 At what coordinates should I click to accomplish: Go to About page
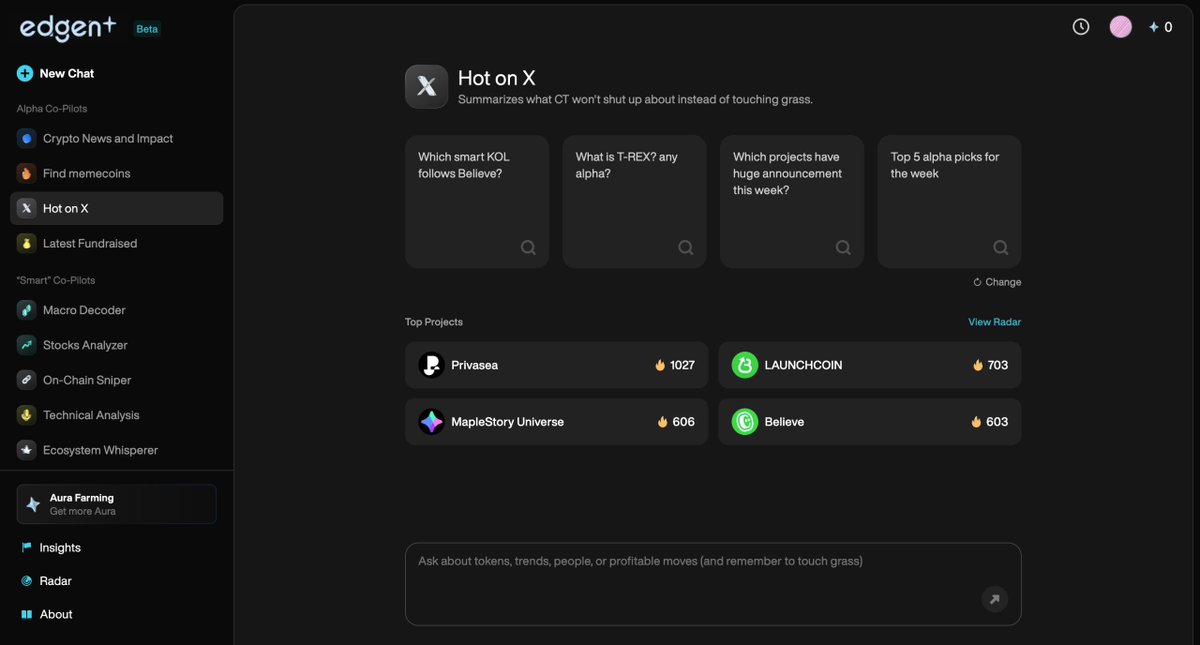47,614
